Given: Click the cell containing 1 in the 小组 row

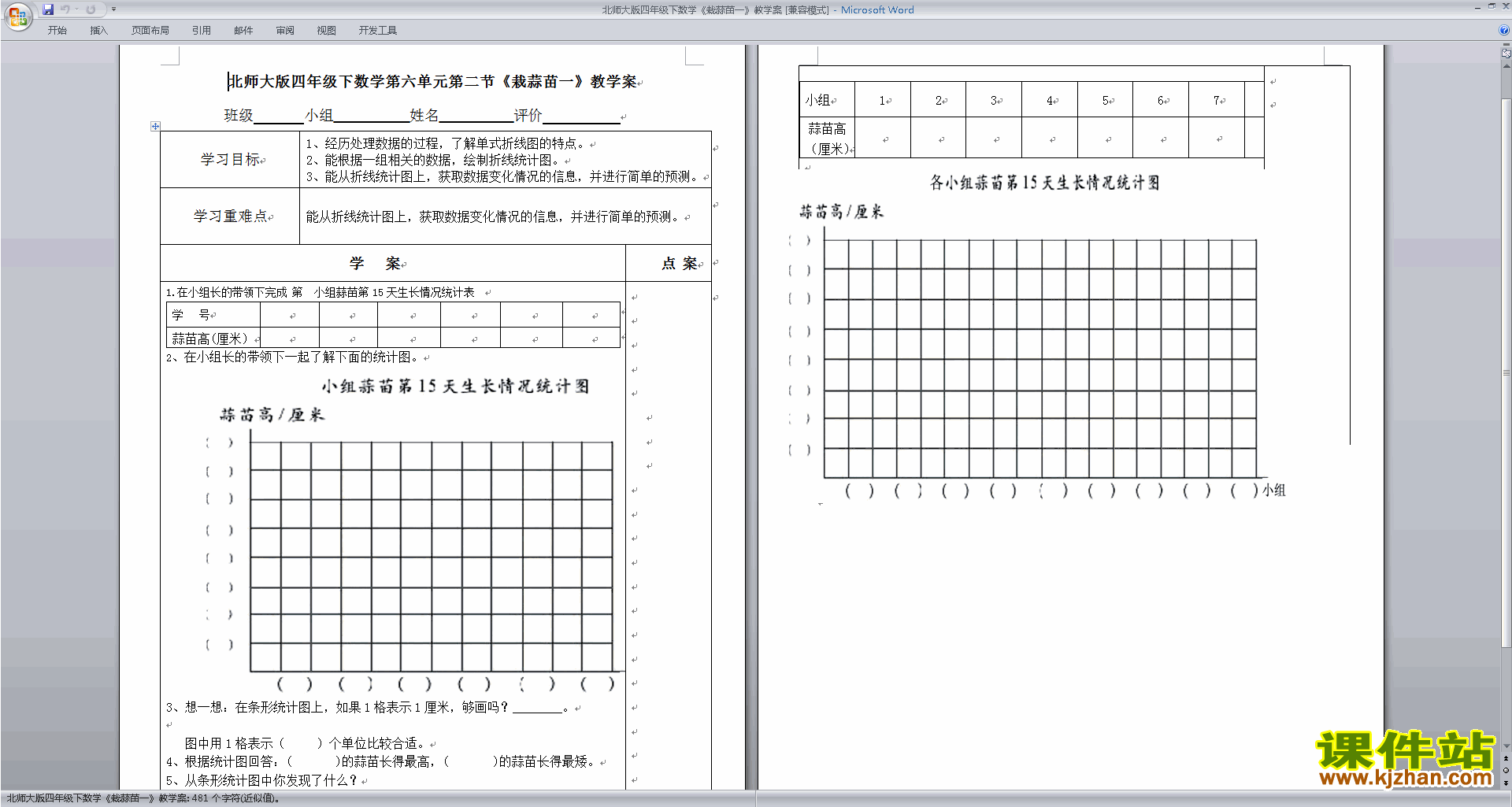Looking at the screenshot, I should click(x=883, y=100).
